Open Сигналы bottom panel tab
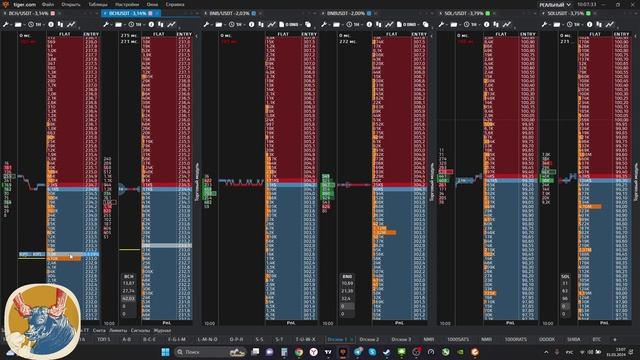Viewport: 640px width, 360px height. click(x=141, y=330)
